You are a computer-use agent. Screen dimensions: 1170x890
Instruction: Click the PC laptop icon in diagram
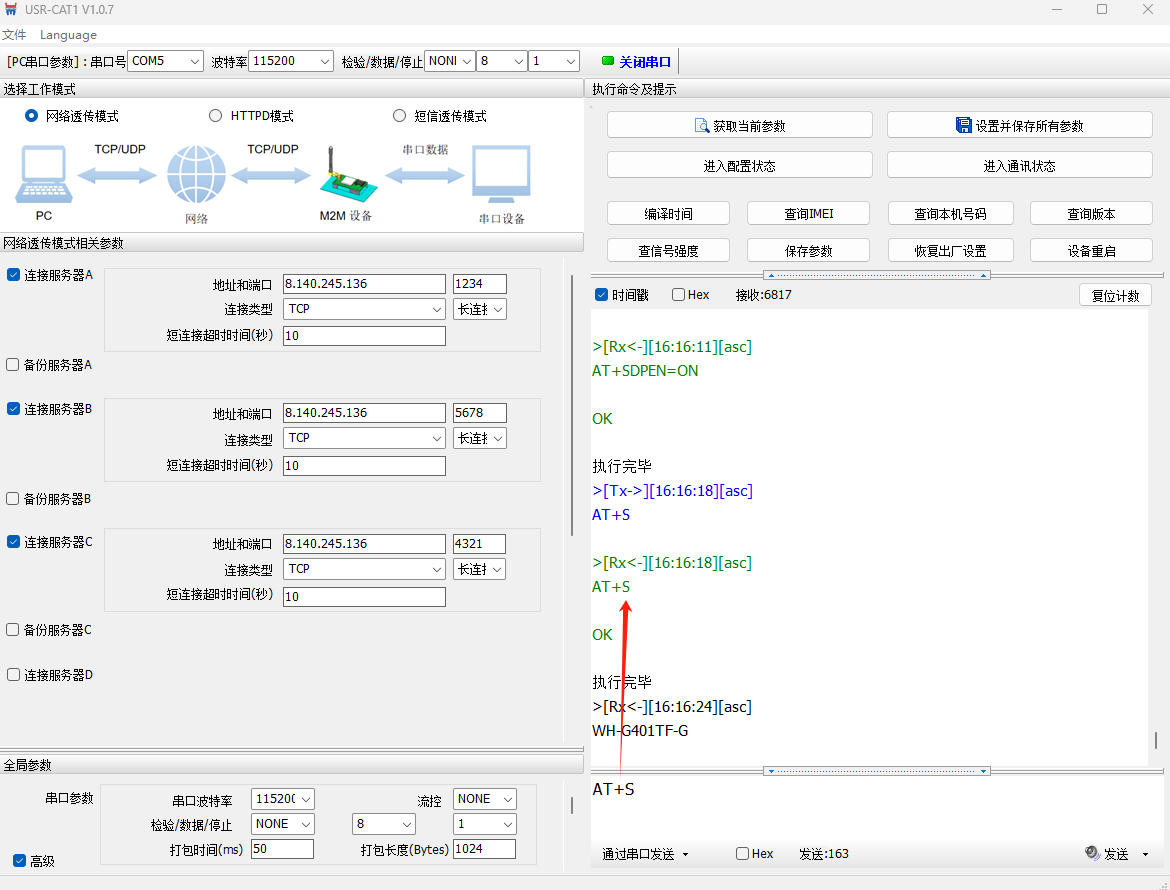[44, 175]
